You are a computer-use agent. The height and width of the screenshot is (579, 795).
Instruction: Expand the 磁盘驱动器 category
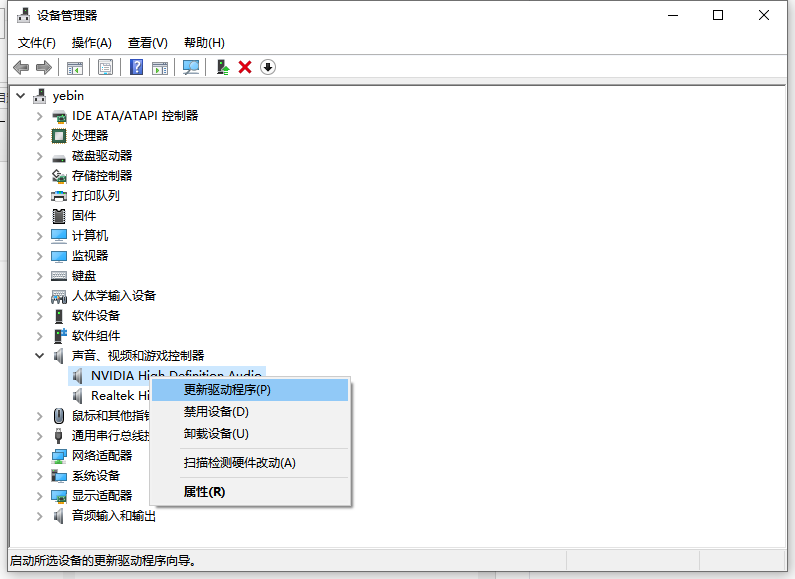[x=40, y=156]
